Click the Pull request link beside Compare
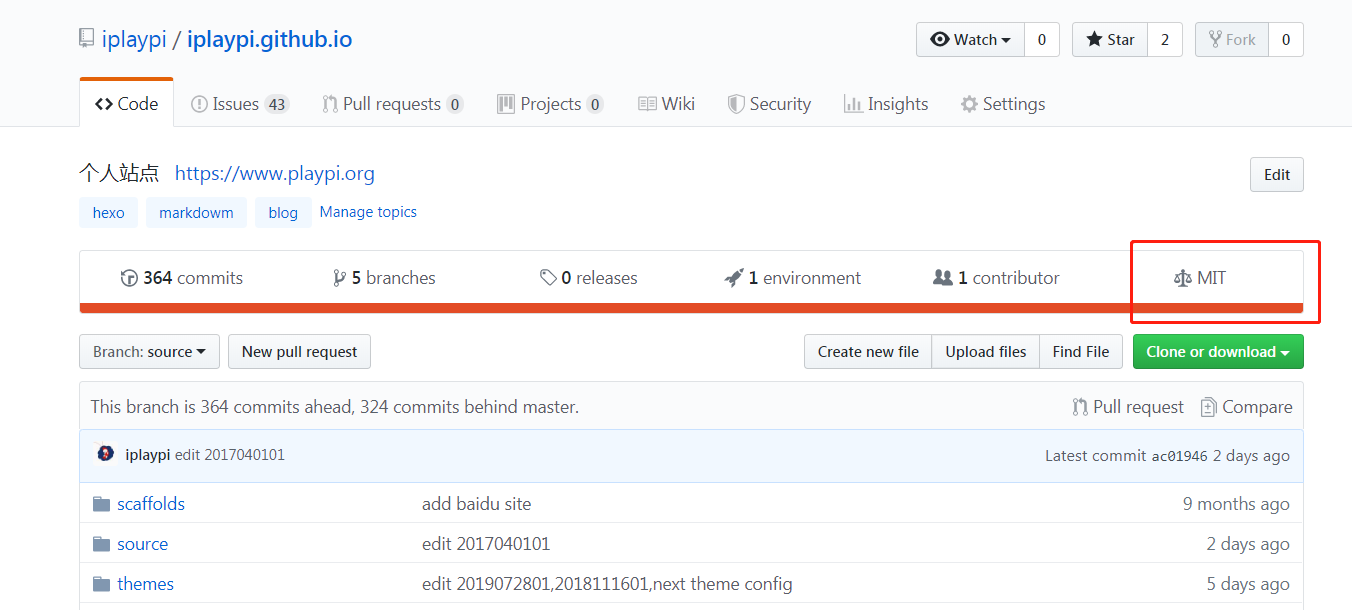This screenshot has width=1352, height=610. (1128, 407)
